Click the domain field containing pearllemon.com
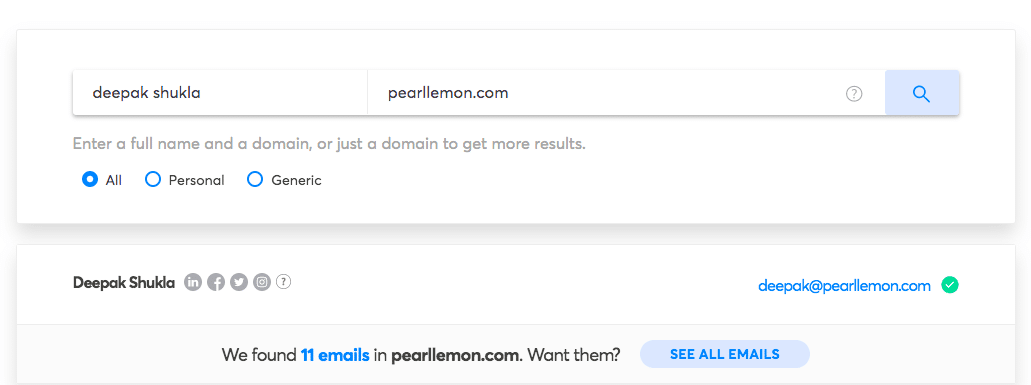Viewport: 1031px width, 385px height. pos(626,93)
